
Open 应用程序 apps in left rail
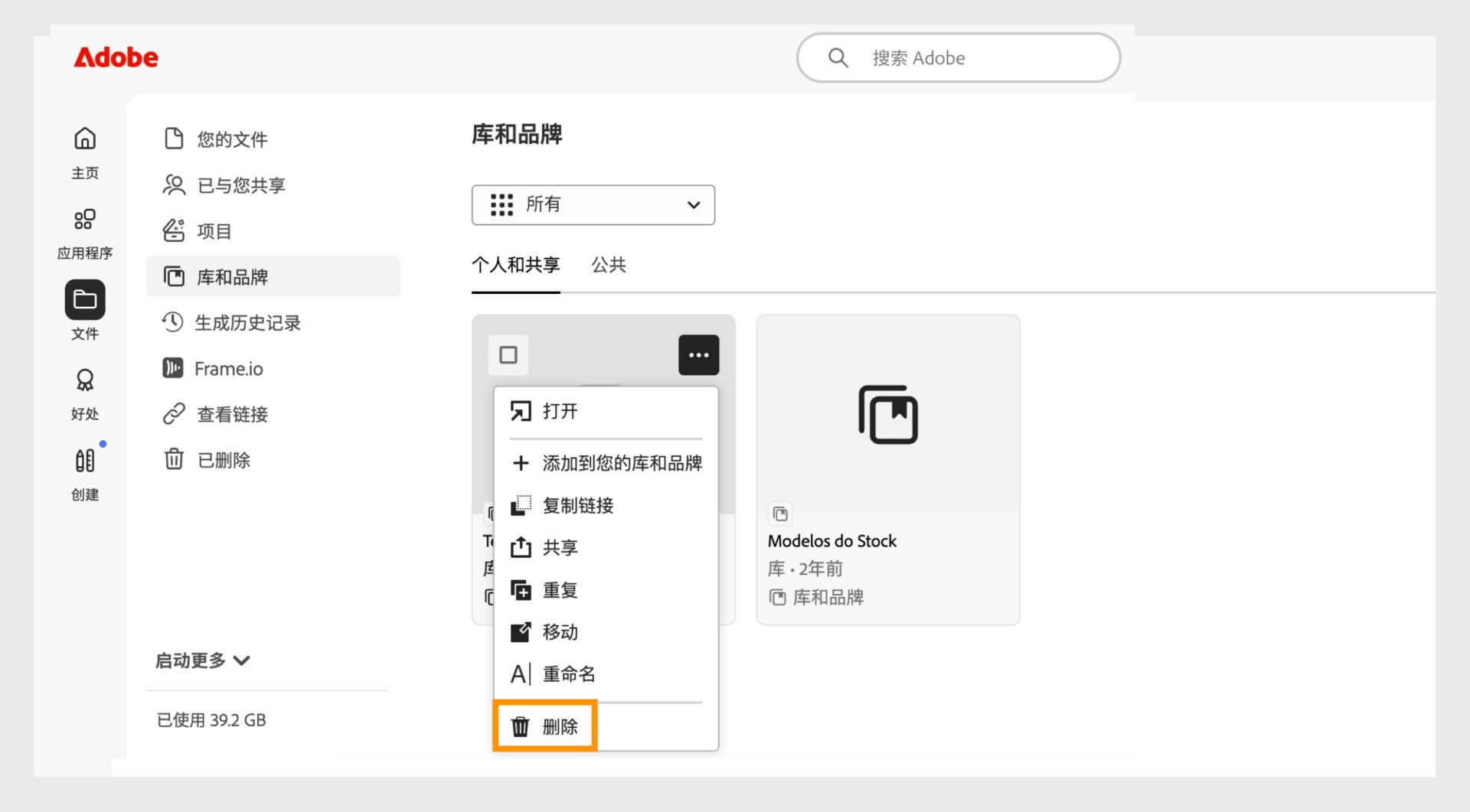coord(85,233)
